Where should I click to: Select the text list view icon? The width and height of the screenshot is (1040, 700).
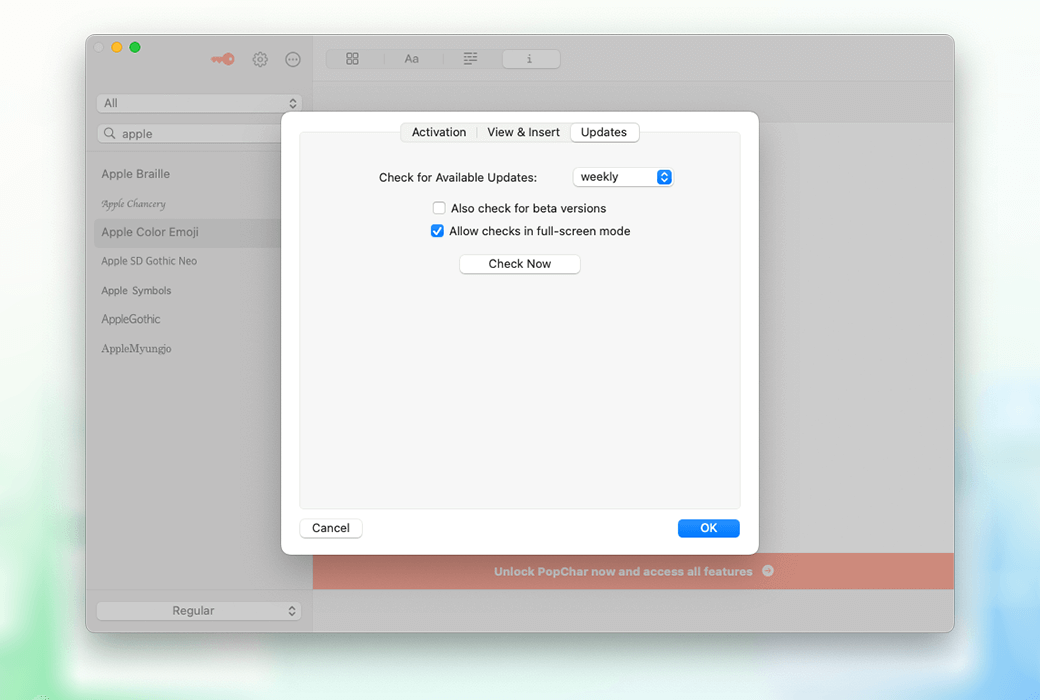point(470,59)
